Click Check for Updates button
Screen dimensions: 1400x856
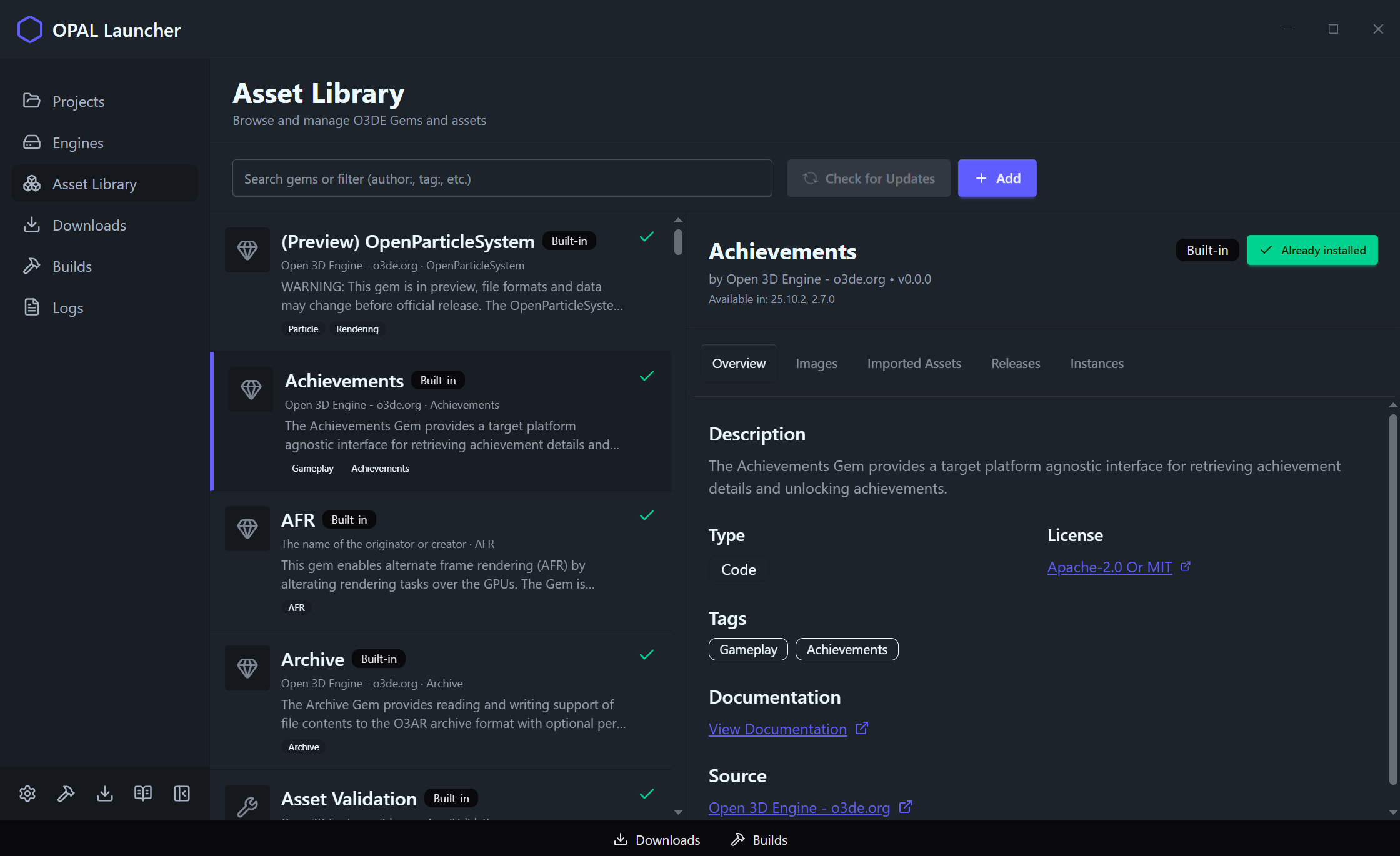click(x=869, y=179)
